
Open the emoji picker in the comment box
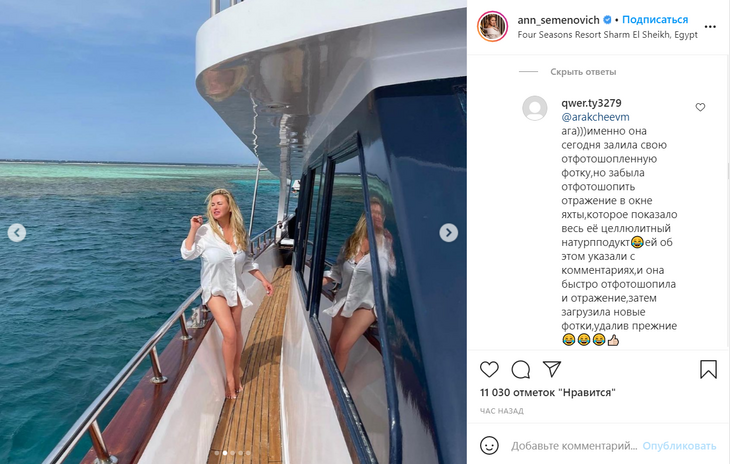pyautogui.click(x=489, y=445)
